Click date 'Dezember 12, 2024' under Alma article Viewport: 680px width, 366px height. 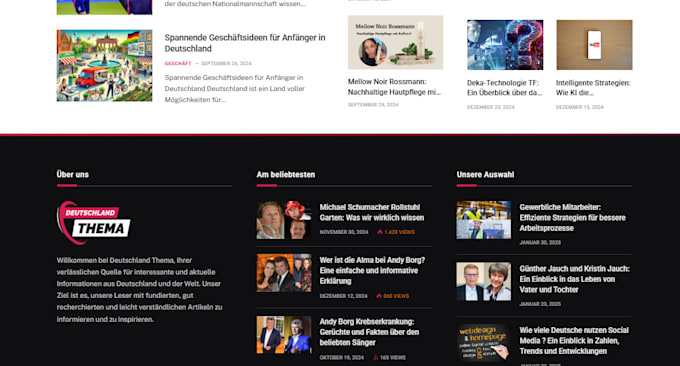[343, 296]
